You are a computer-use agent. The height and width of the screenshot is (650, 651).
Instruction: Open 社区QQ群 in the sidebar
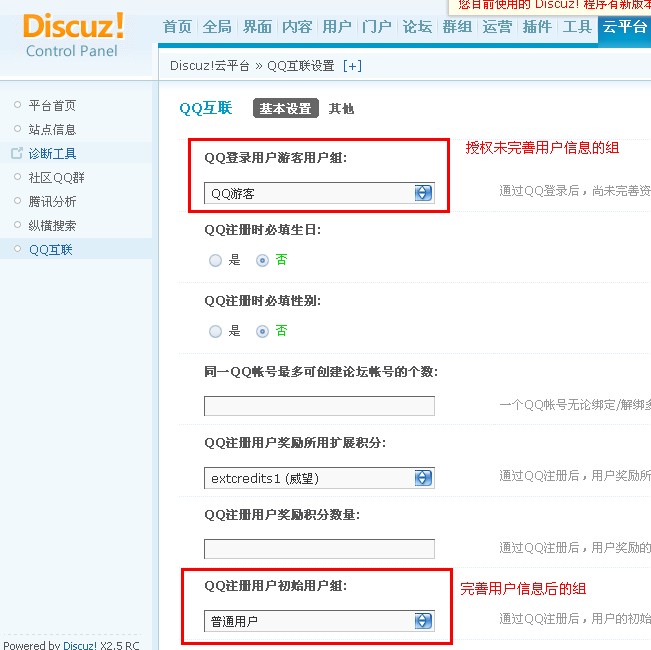(56, 178)
